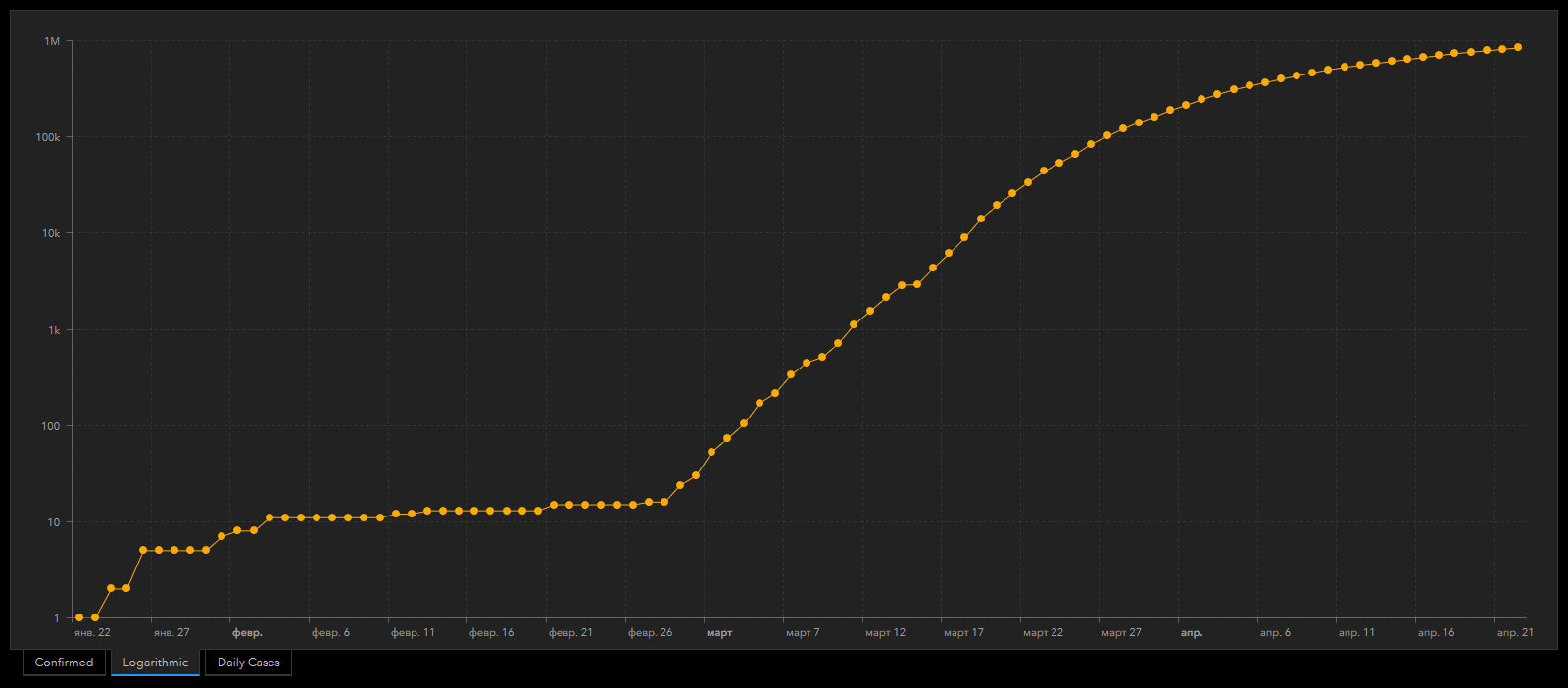Image resolution: width=1568 pixels, height=688 pixels.
Task: Click the 10 y-axis label
Action: pos(54,522)
